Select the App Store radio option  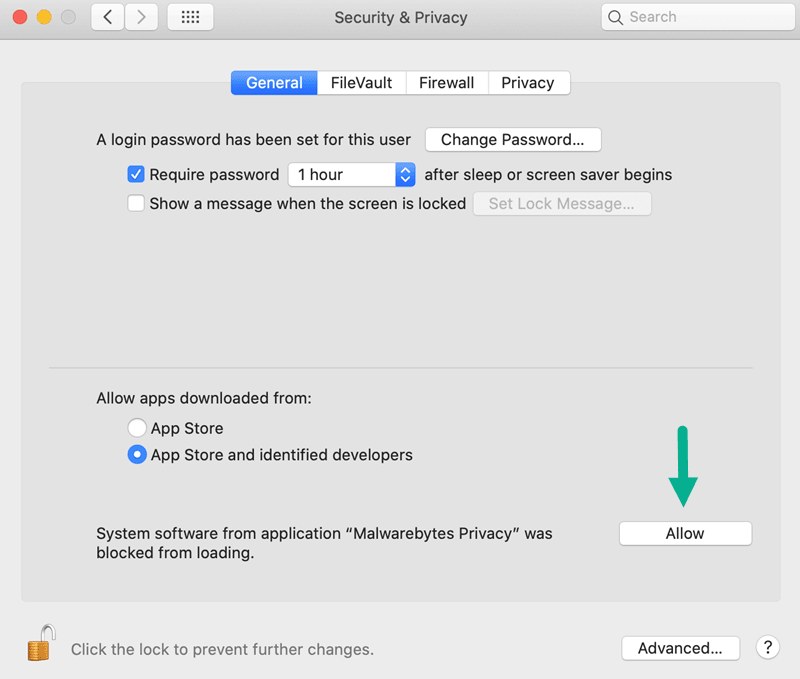137,428
